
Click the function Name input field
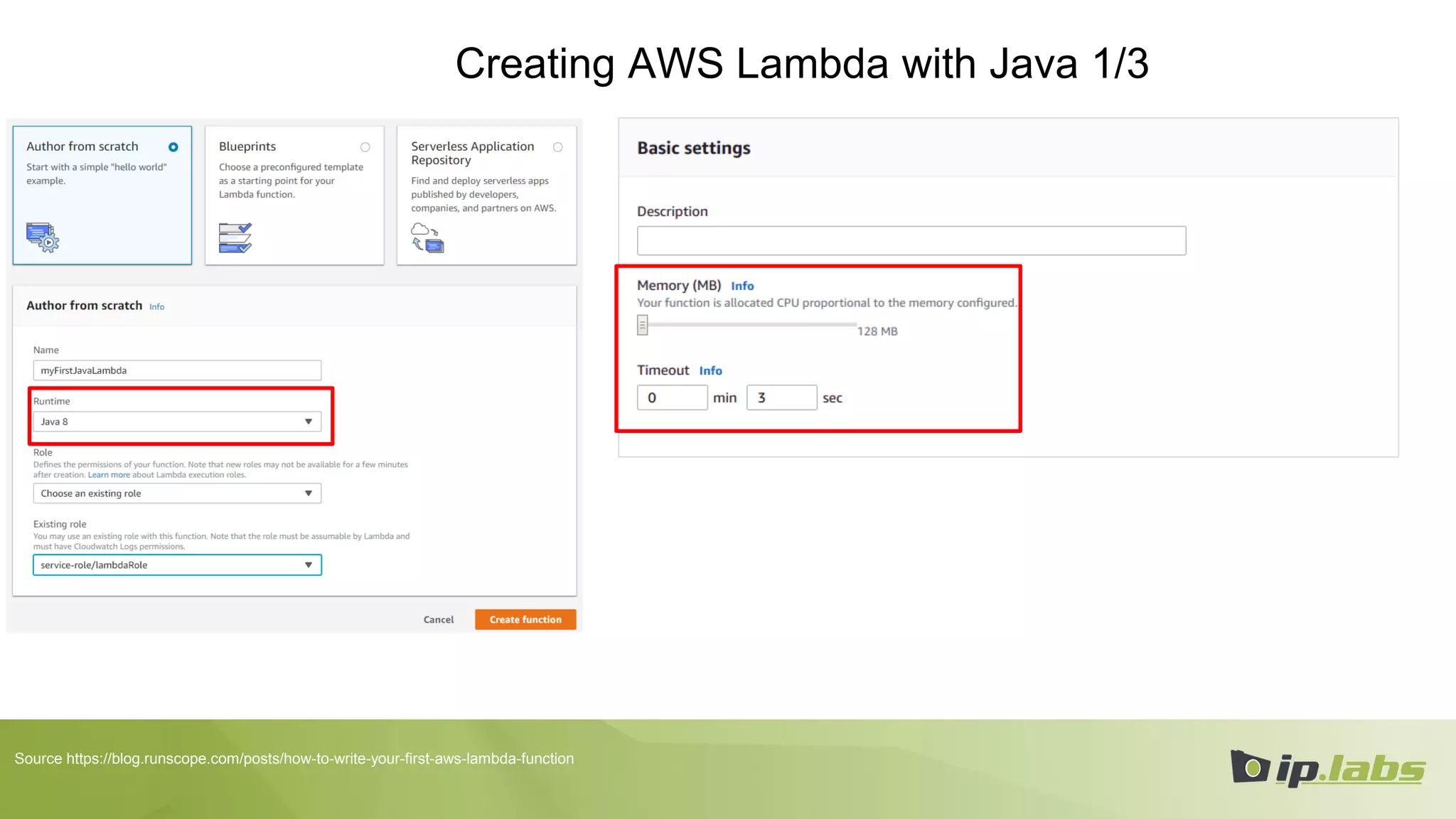coord(177,370)
